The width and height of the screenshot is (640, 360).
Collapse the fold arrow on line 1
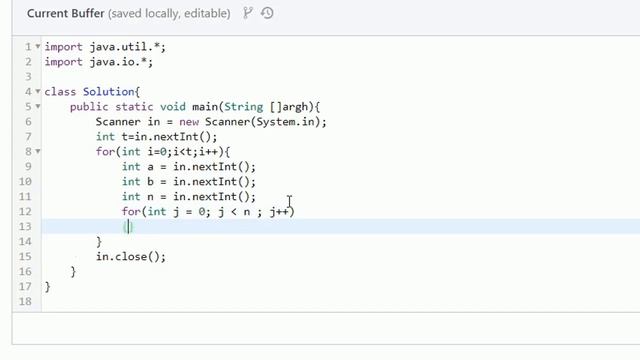(x=38, y=47)
